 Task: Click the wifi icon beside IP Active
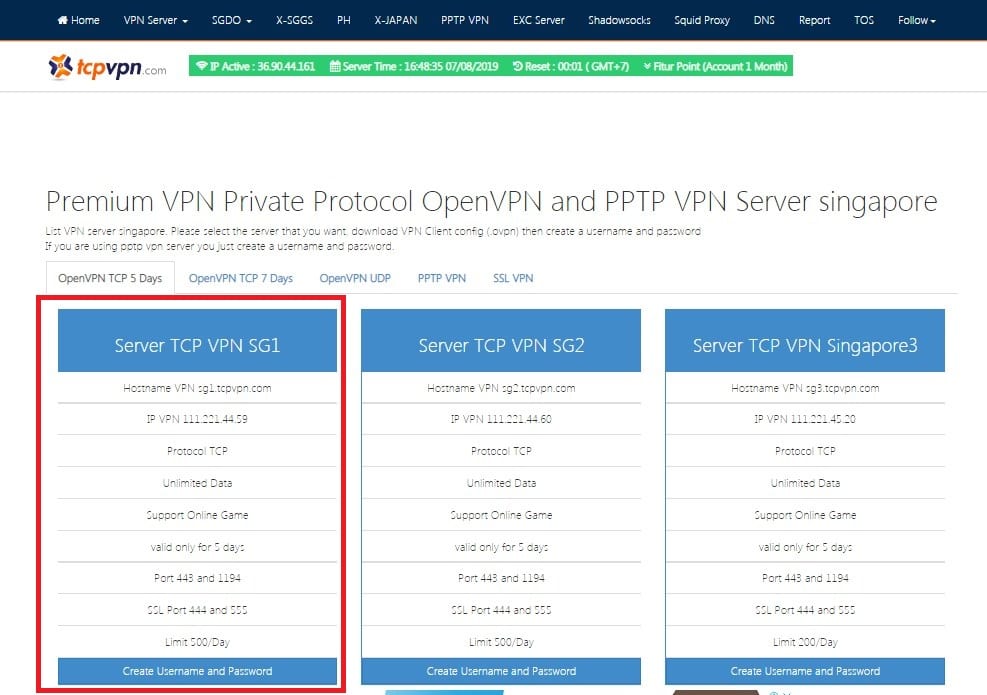pyautogui.click(x=201, y=66)
